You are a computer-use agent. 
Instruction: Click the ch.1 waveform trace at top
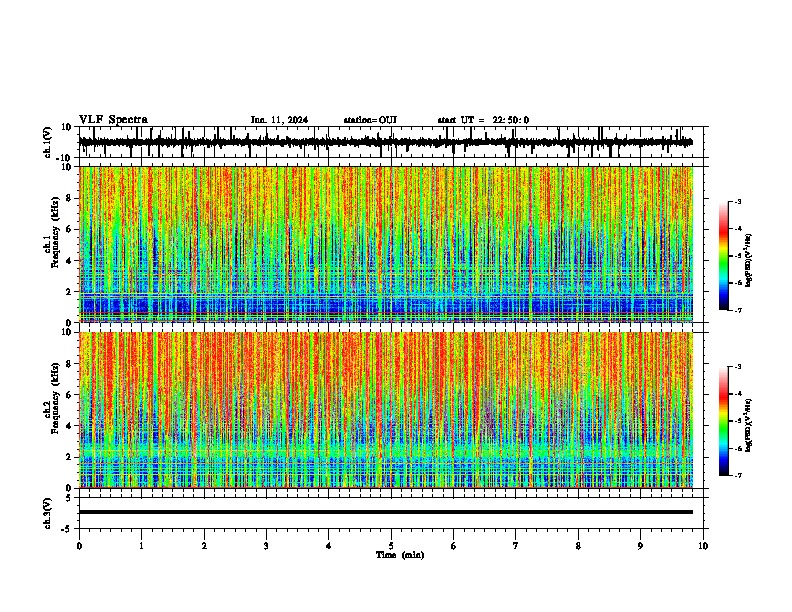(386, 142)
